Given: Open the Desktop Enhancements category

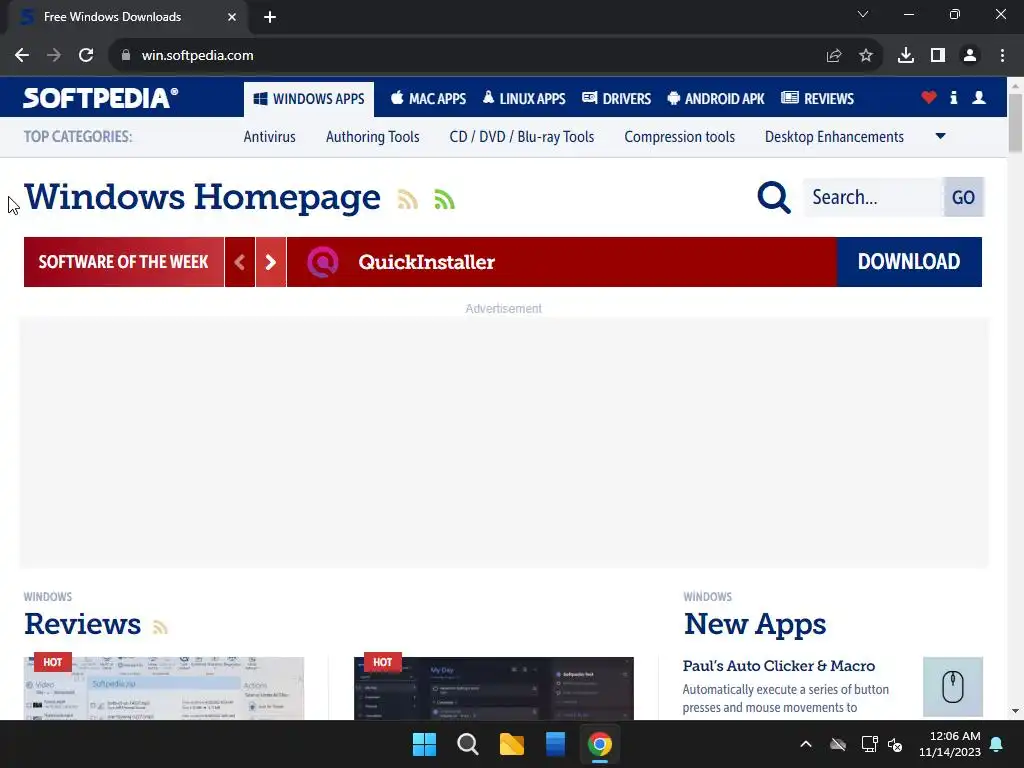Looking at the screenshot, I should 835,137.
